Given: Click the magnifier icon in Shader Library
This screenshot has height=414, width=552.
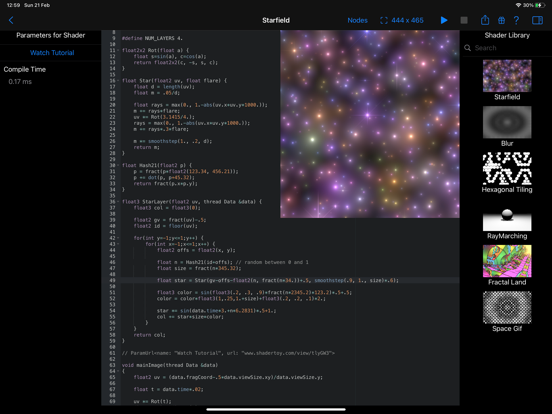Looking at the screenshot, I should coord(468,48).
